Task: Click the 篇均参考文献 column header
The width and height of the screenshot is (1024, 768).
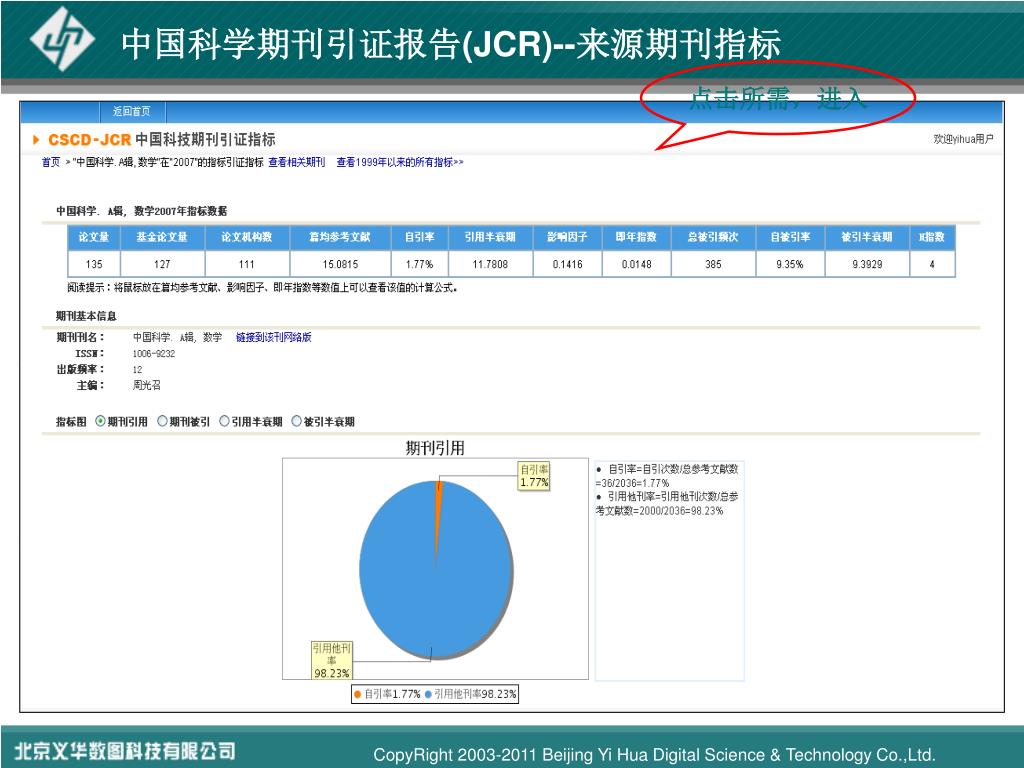Action: 340,237
